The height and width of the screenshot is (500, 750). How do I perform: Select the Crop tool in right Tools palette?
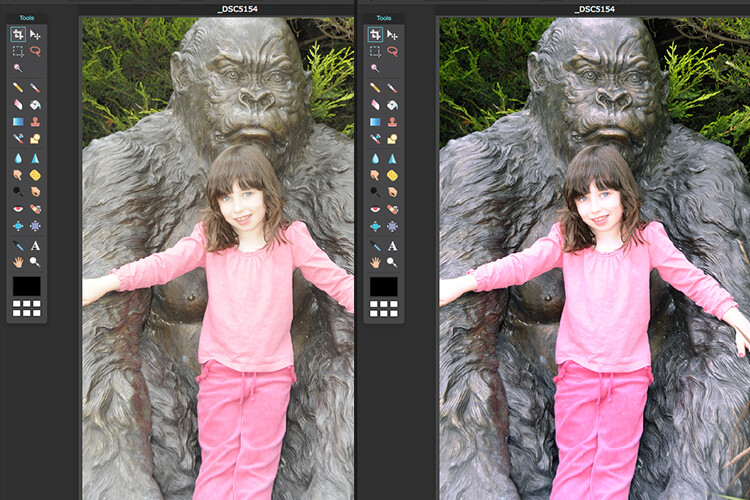click(375, 34)
